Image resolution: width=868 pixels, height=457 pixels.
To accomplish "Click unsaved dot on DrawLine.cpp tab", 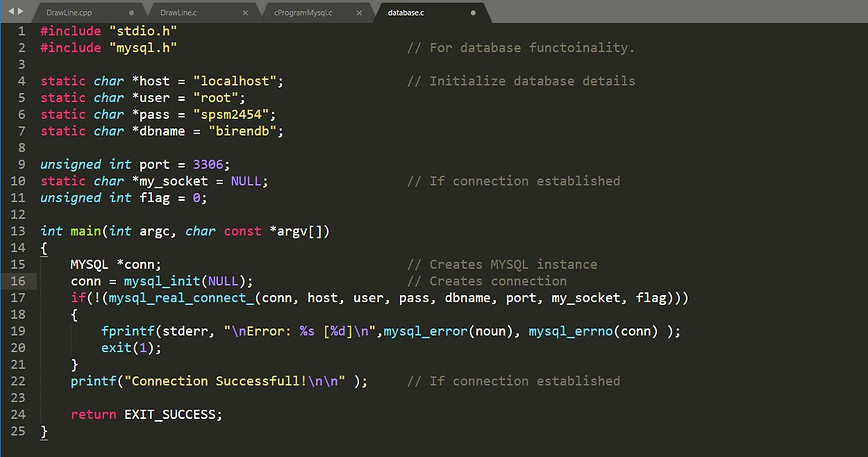I will click(131, 13).
